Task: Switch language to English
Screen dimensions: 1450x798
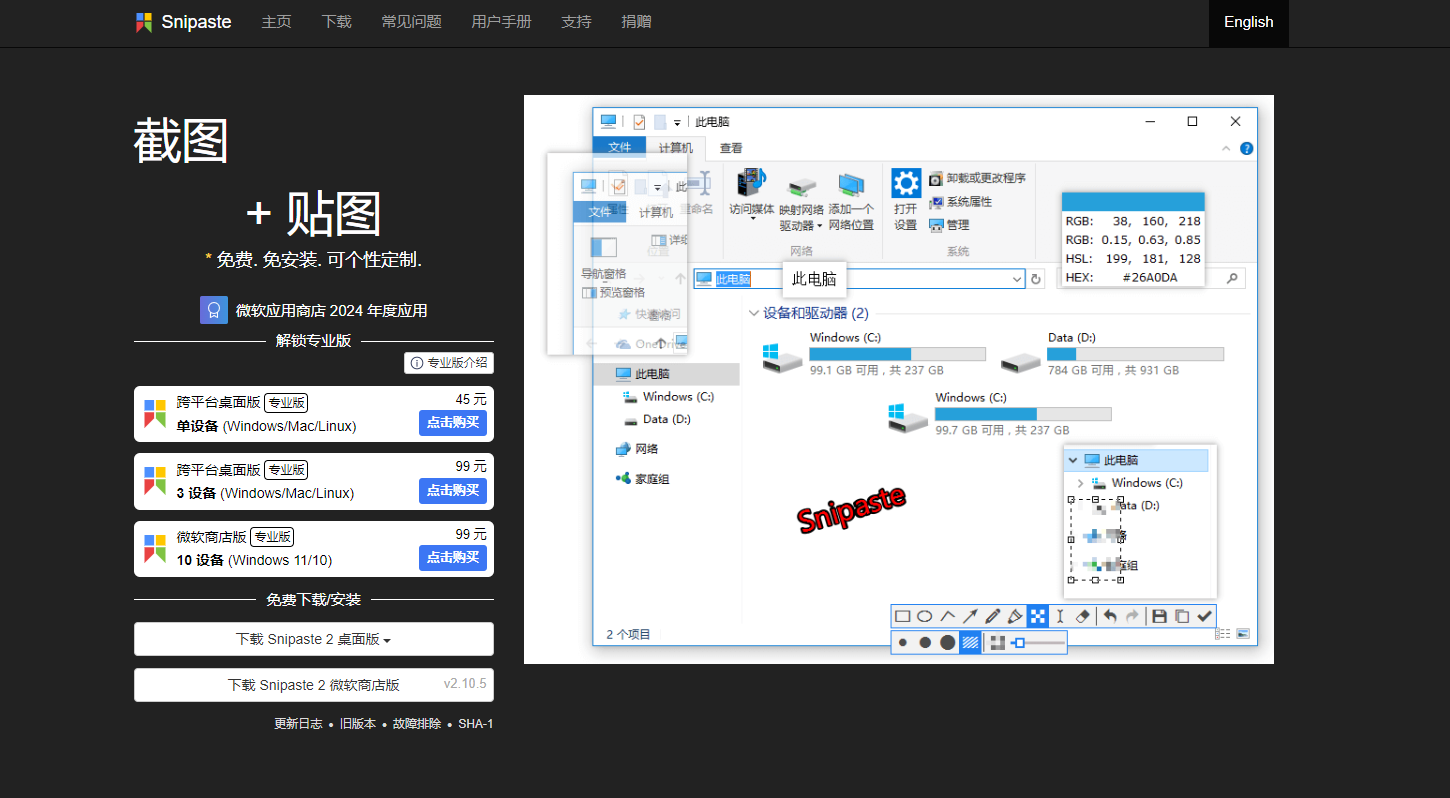Action: [1248, 22]
